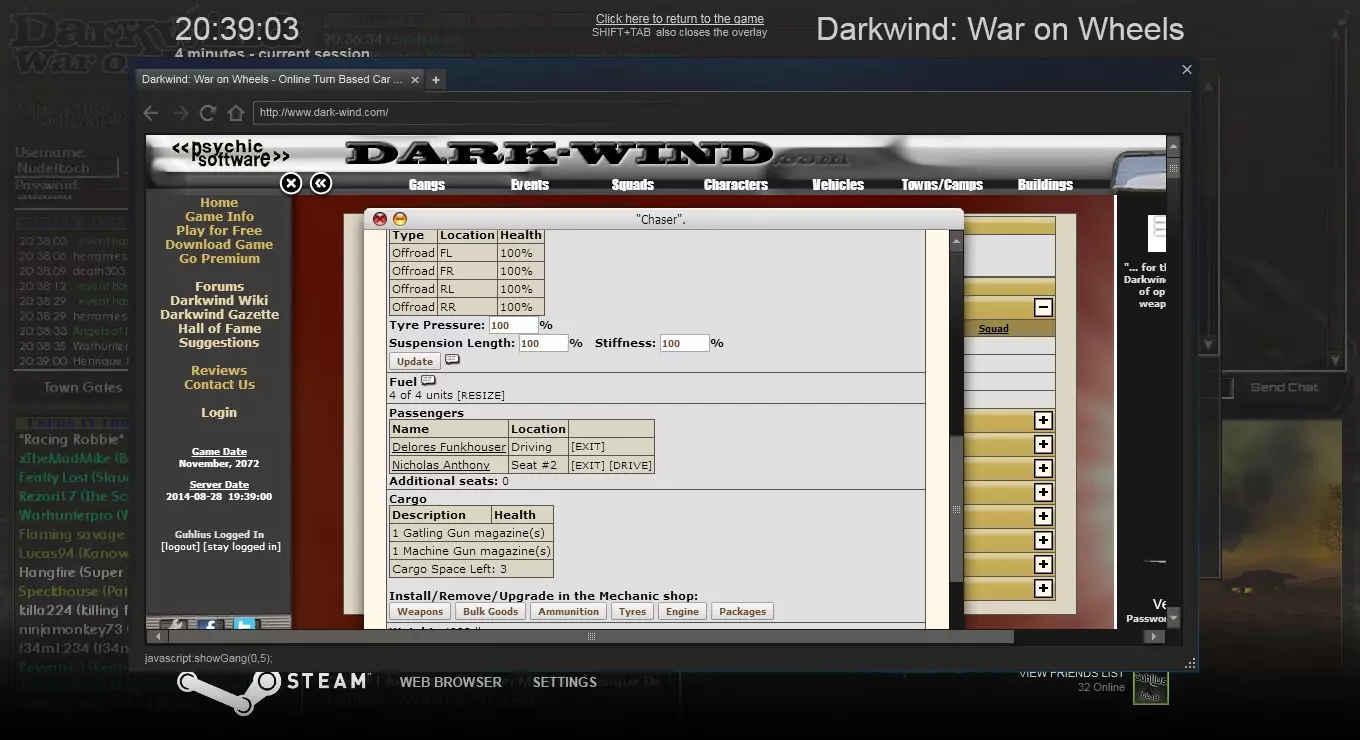Open passenger Delores Funkhouser's profile link
This screenshot has height=740, width=1360.
tap(449, 447)
